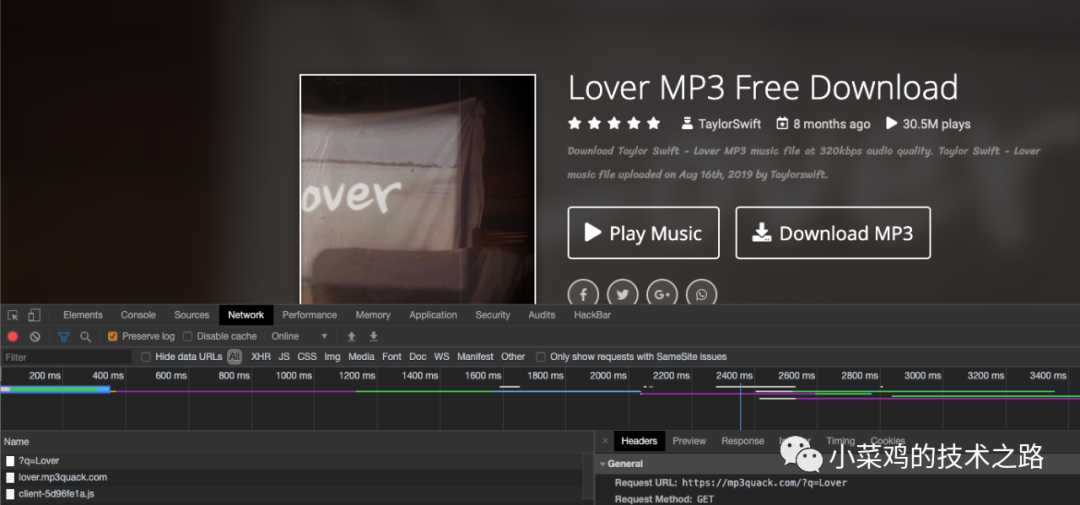Open network search with the magnifier icon
1080x505 pixels.
pyautogui.click(x=85, y=336)
